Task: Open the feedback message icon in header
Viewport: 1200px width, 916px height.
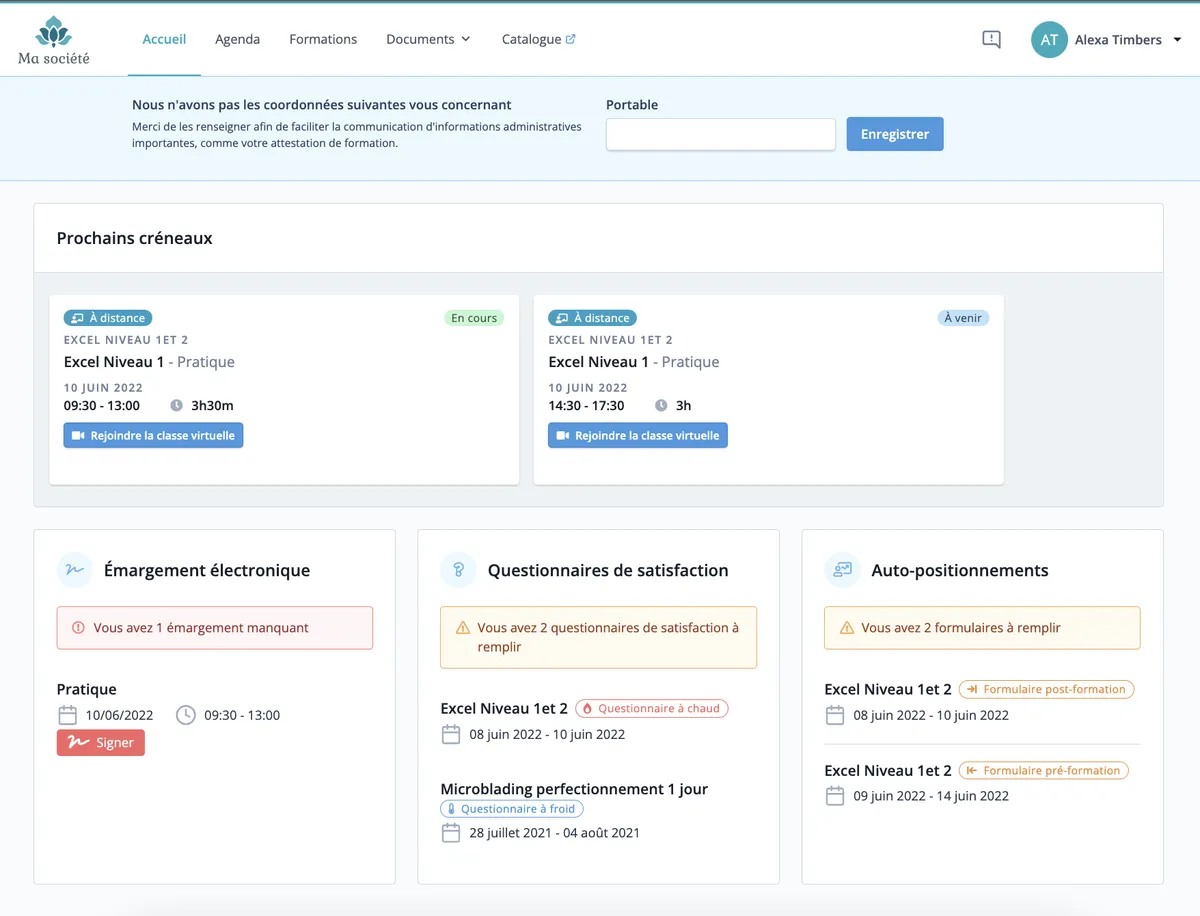Action: coord(991,40)
